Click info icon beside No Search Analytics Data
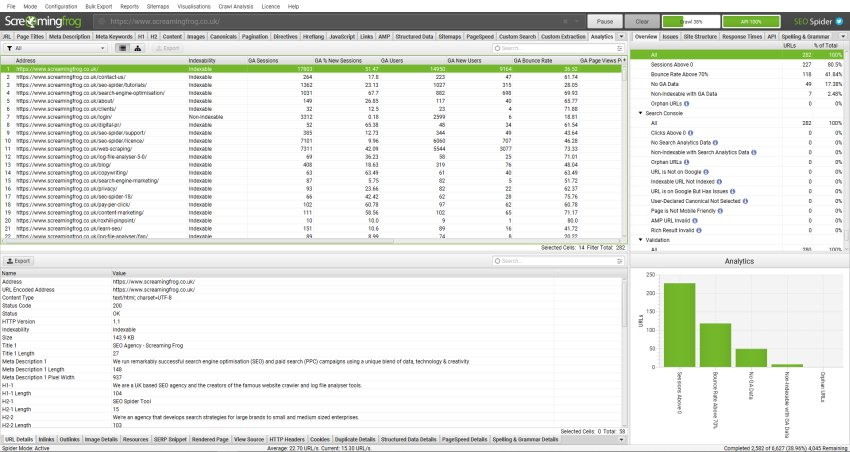The image size is (850, 452). (x=715, y=143)
